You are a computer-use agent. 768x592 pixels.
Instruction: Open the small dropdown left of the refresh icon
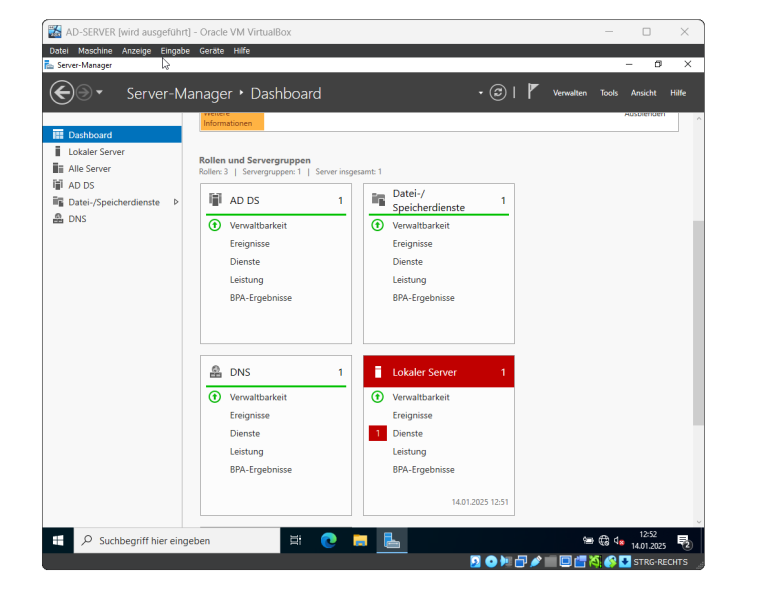[480, 93]
